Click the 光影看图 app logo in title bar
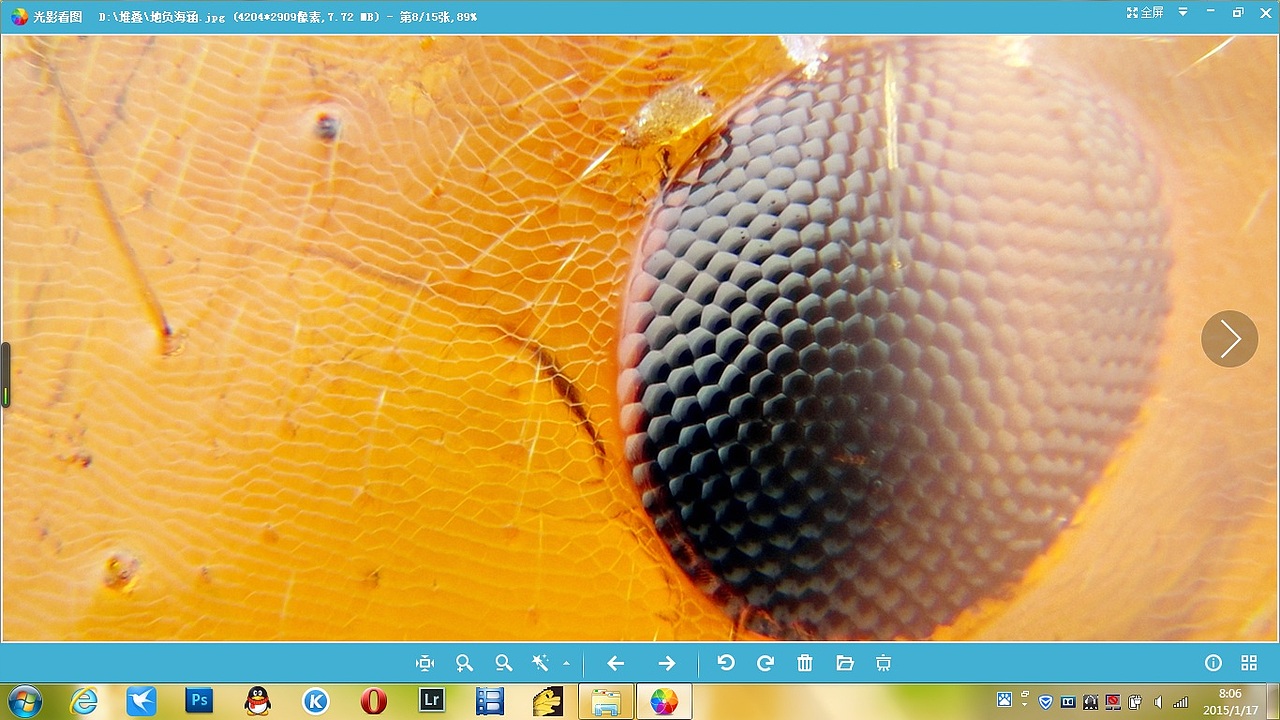The width and height of the screenshot is (1280, 720). [x=19, y=16]
